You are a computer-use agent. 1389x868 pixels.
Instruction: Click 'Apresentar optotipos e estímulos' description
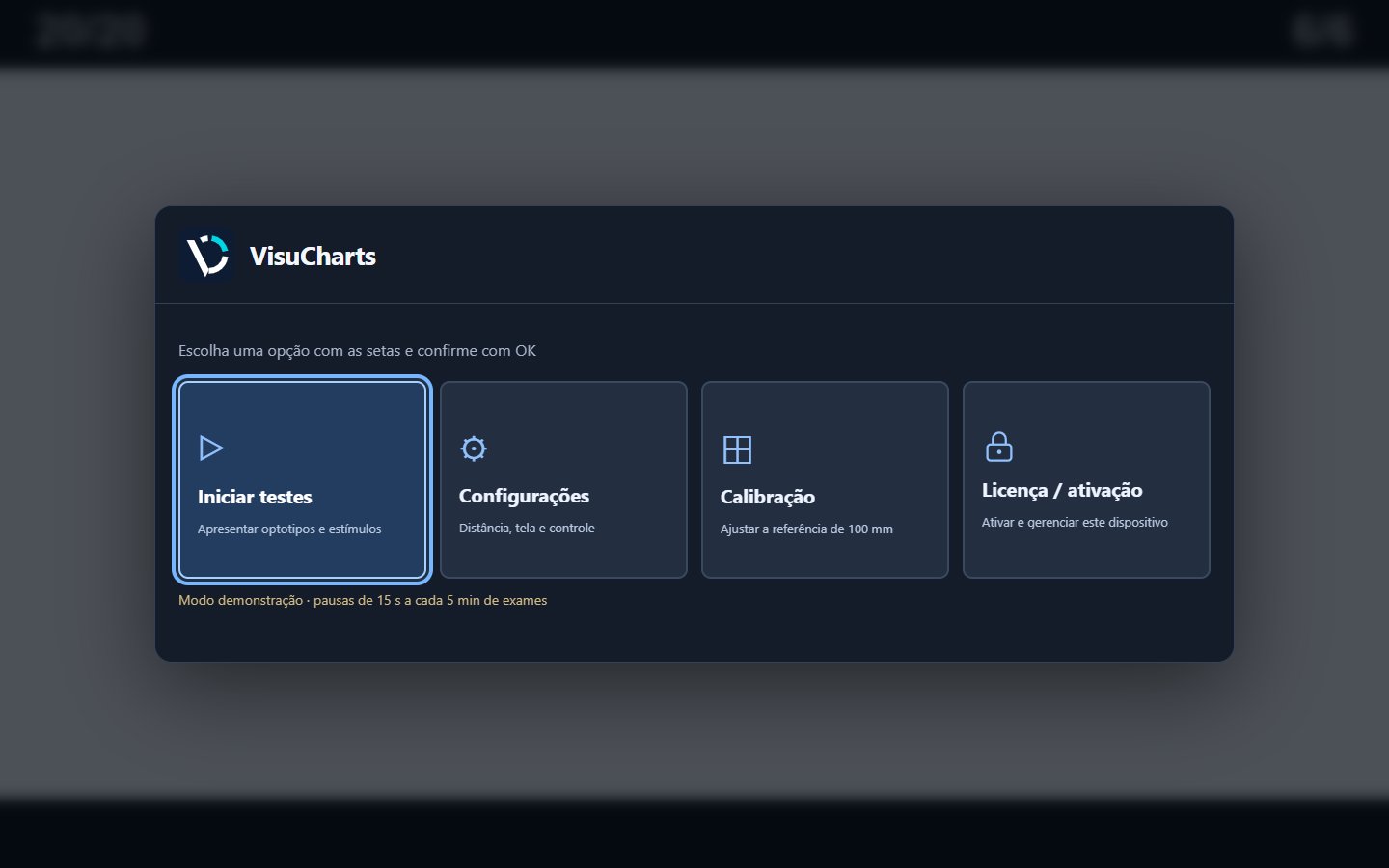(289, 529)
